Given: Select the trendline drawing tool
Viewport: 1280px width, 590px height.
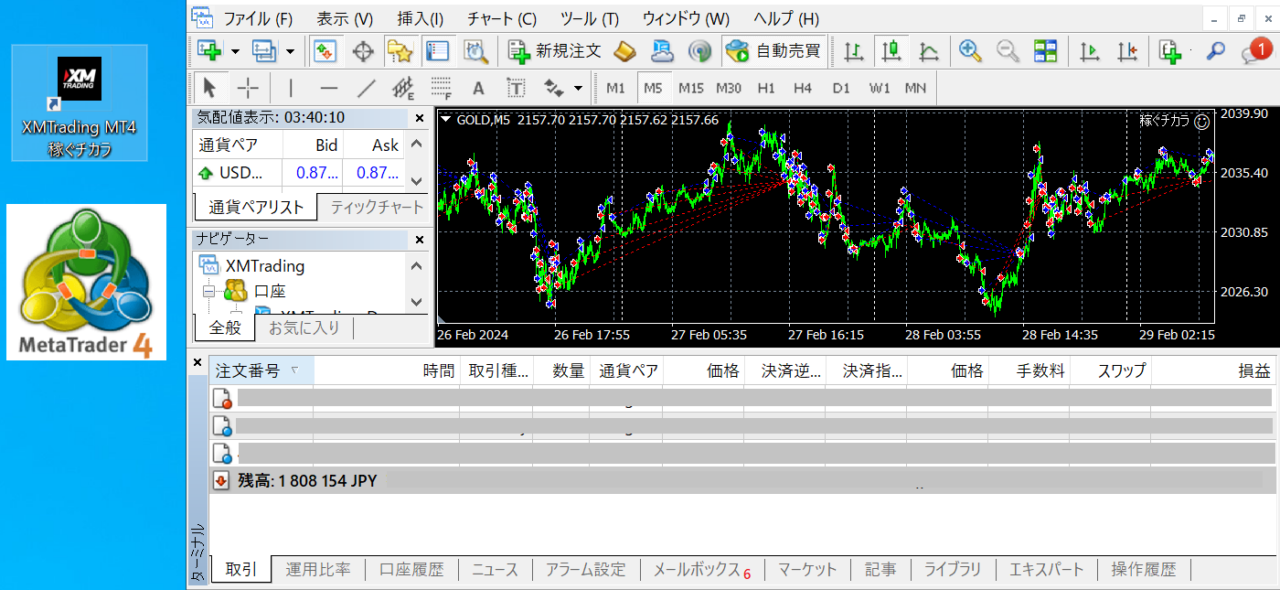Looking at the screenshot, I should pyautogui.click(x=367, y=88).
